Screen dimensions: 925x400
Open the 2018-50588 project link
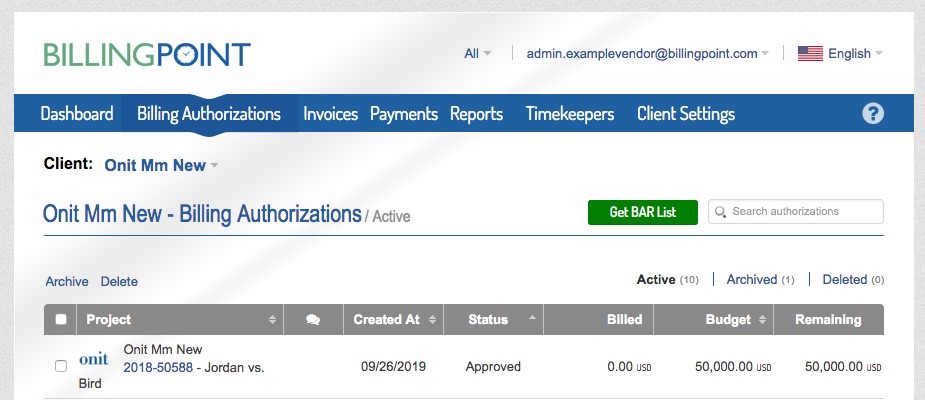click(158, 368)
